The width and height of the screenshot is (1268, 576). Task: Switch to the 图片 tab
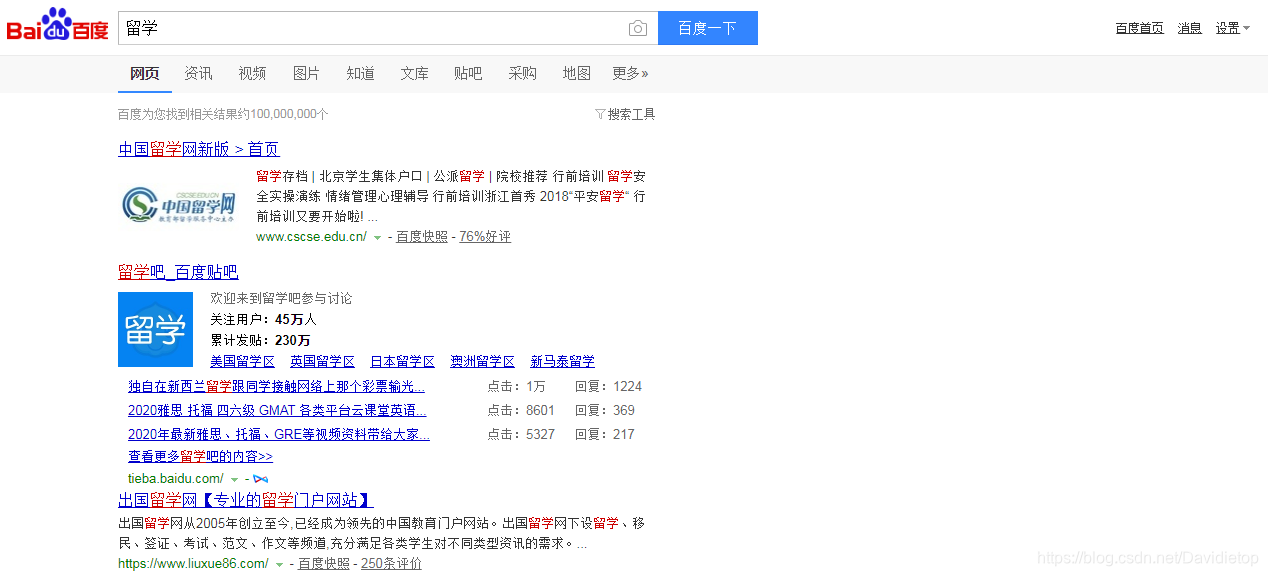tap(306, 73)
